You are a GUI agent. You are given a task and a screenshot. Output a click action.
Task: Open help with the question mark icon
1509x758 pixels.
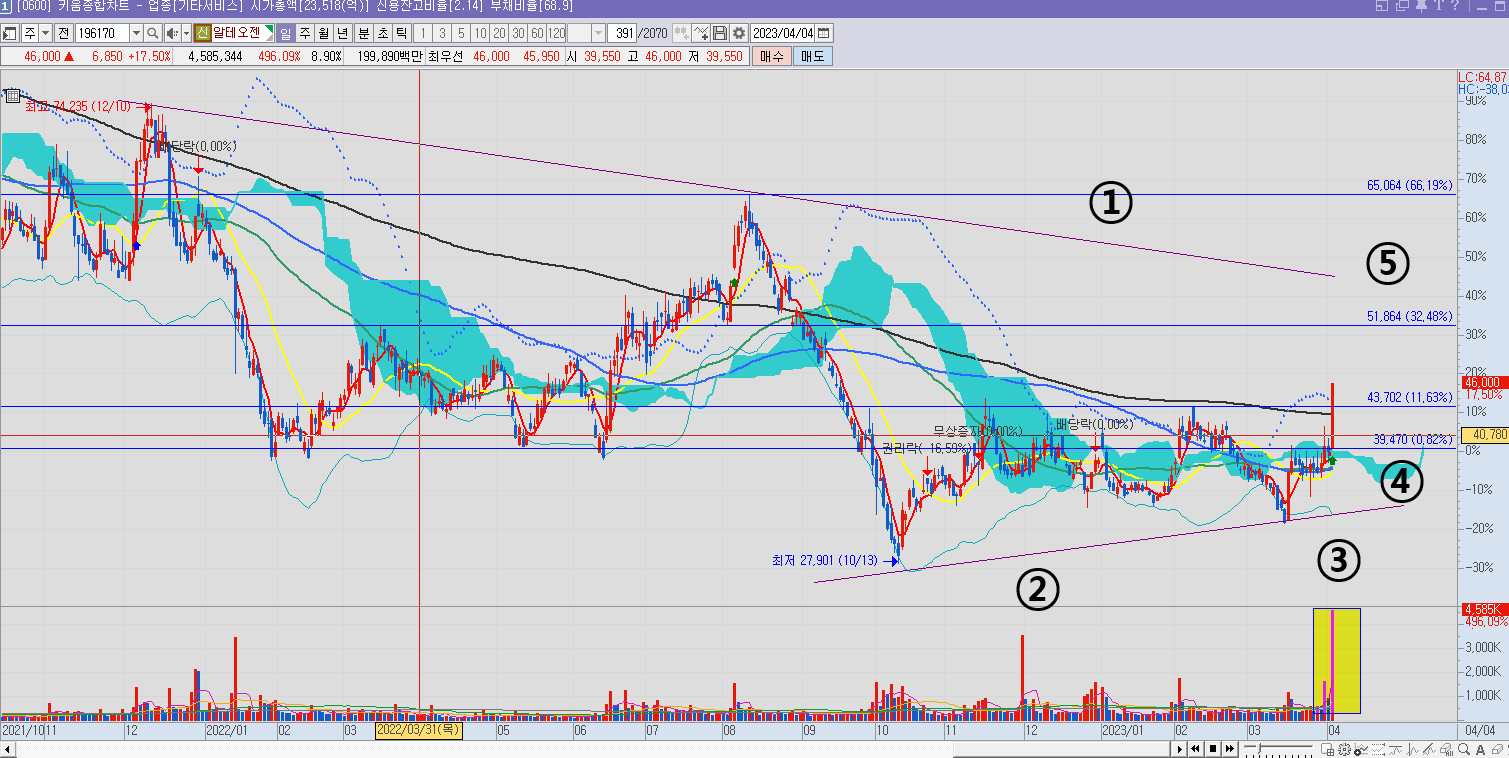tap(1455, 6)
